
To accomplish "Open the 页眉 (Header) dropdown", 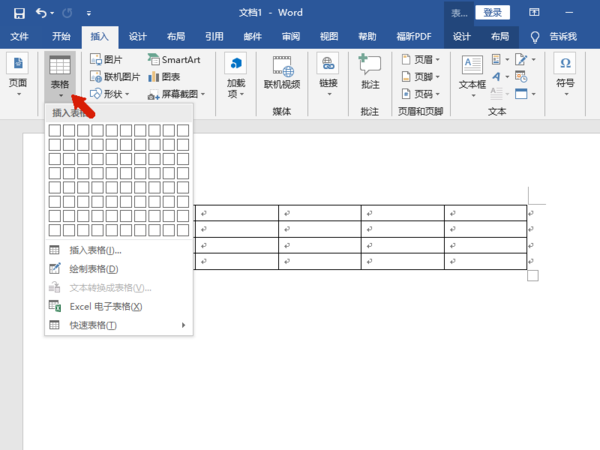I will click(421, 60).
